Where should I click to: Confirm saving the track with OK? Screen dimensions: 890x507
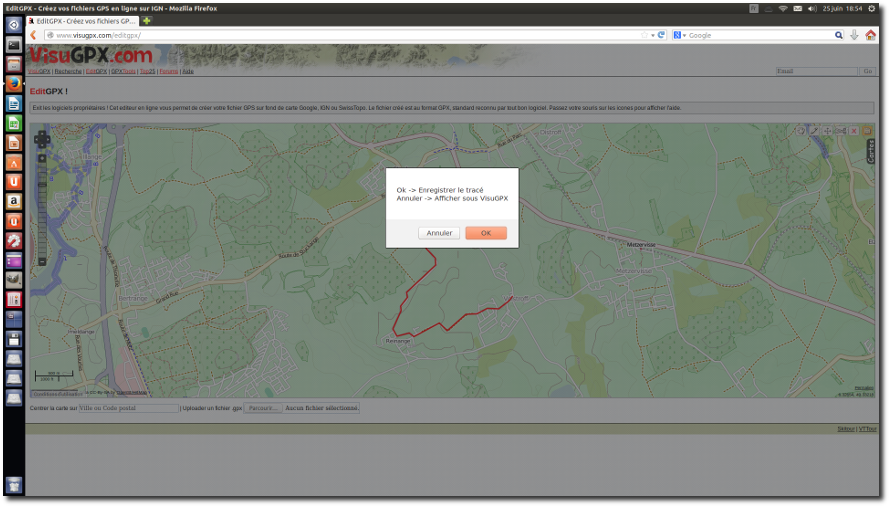[486, 233]
